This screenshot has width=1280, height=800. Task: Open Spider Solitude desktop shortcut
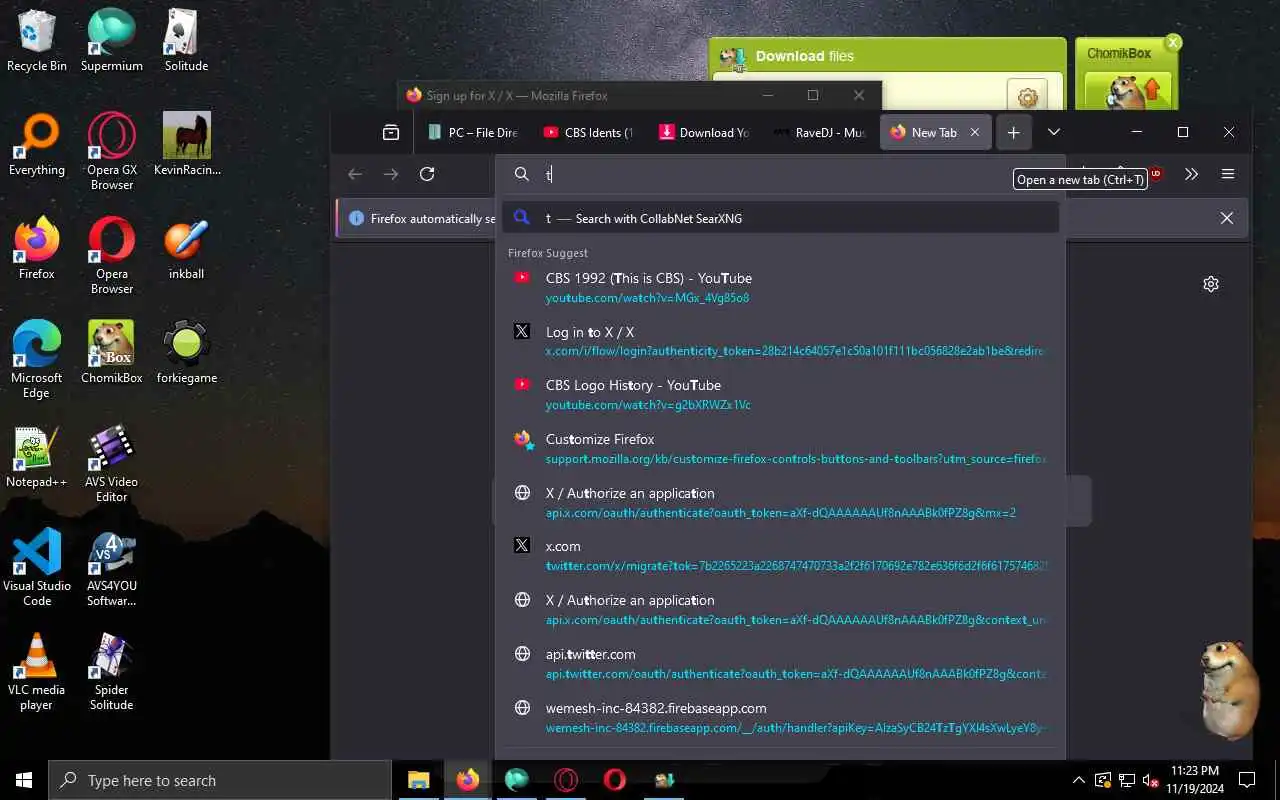[x=112, y=672]
